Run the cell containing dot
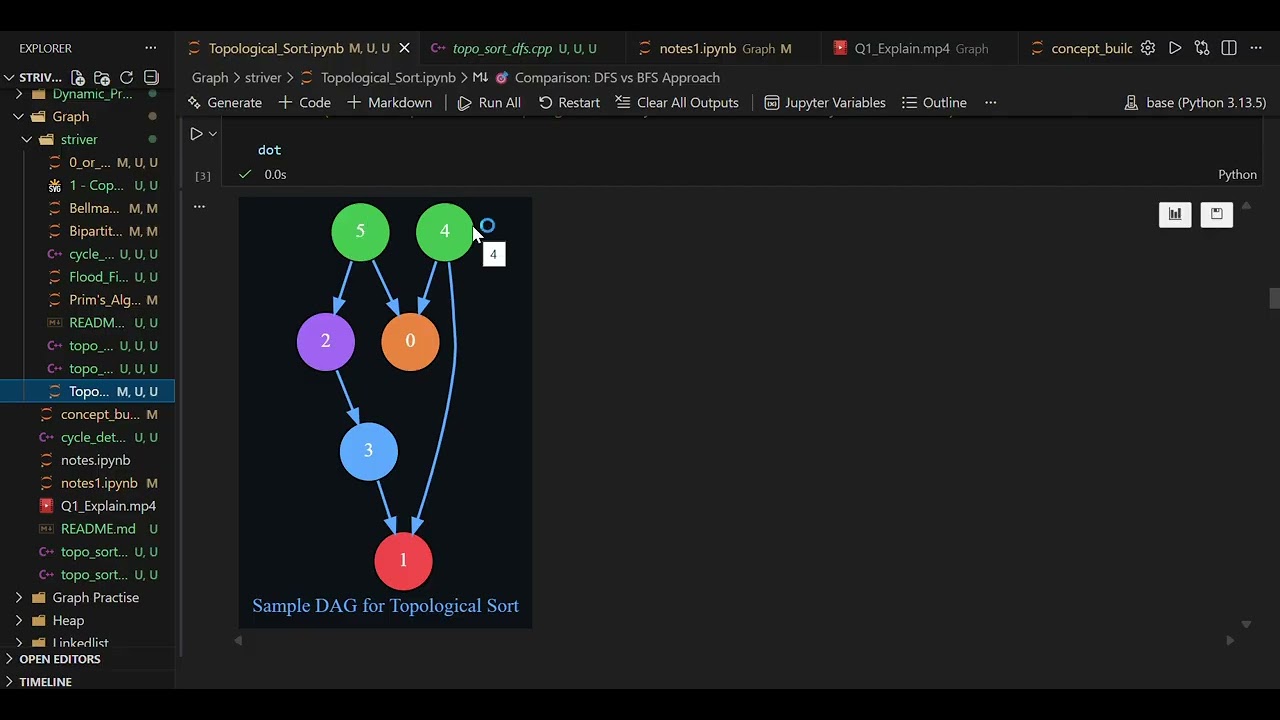This screenshot has height=720, width=1280. [x=196, y=133]
